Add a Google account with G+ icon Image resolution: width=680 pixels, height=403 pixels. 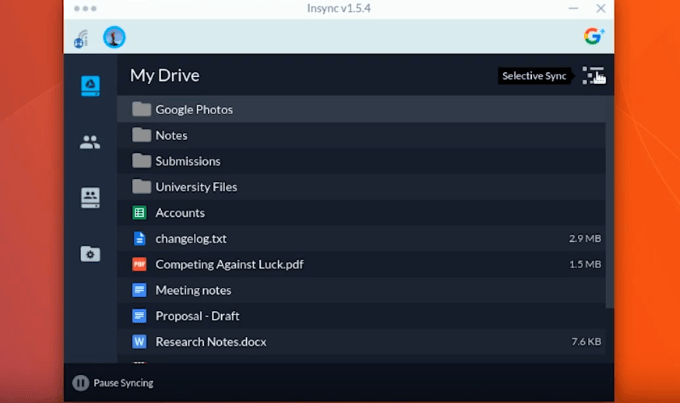[x=594, y=36]
